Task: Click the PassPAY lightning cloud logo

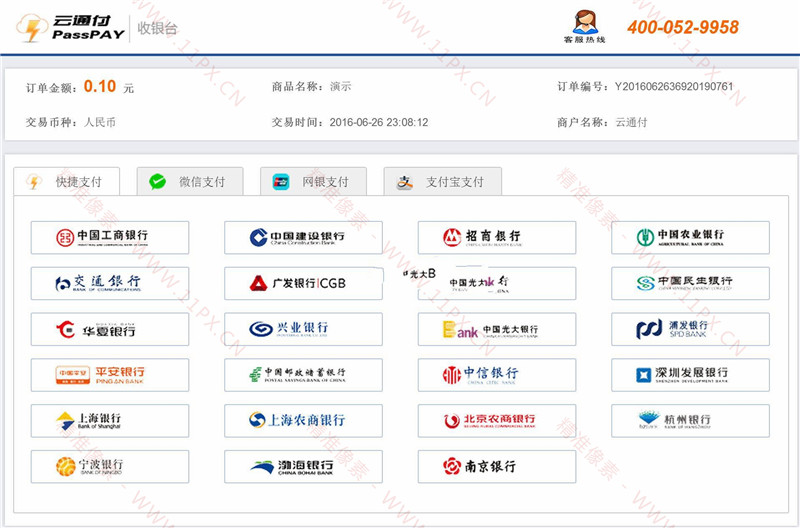Action: click(31, 28)
